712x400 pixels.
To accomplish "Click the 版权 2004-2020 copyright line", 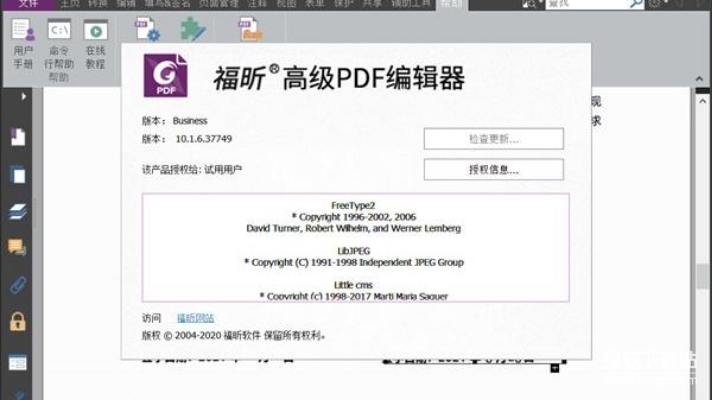I will 233,336.
